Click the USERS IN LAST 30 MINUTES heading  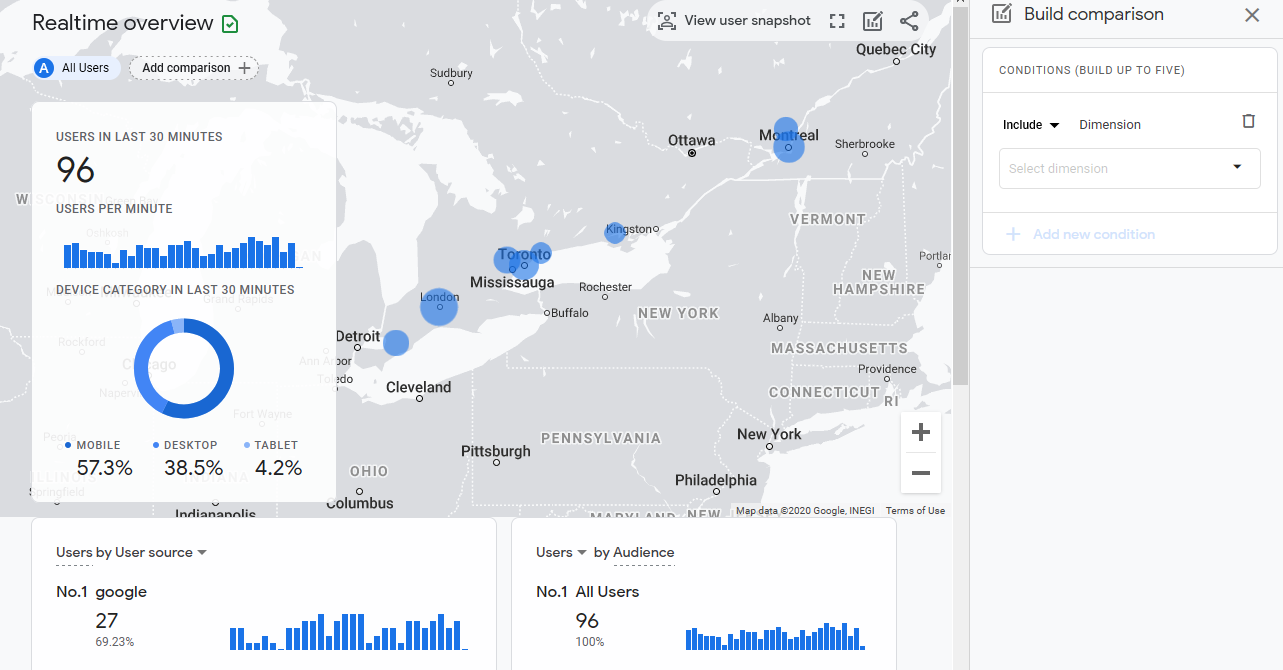pyautogui.click(x=139, y=137)
